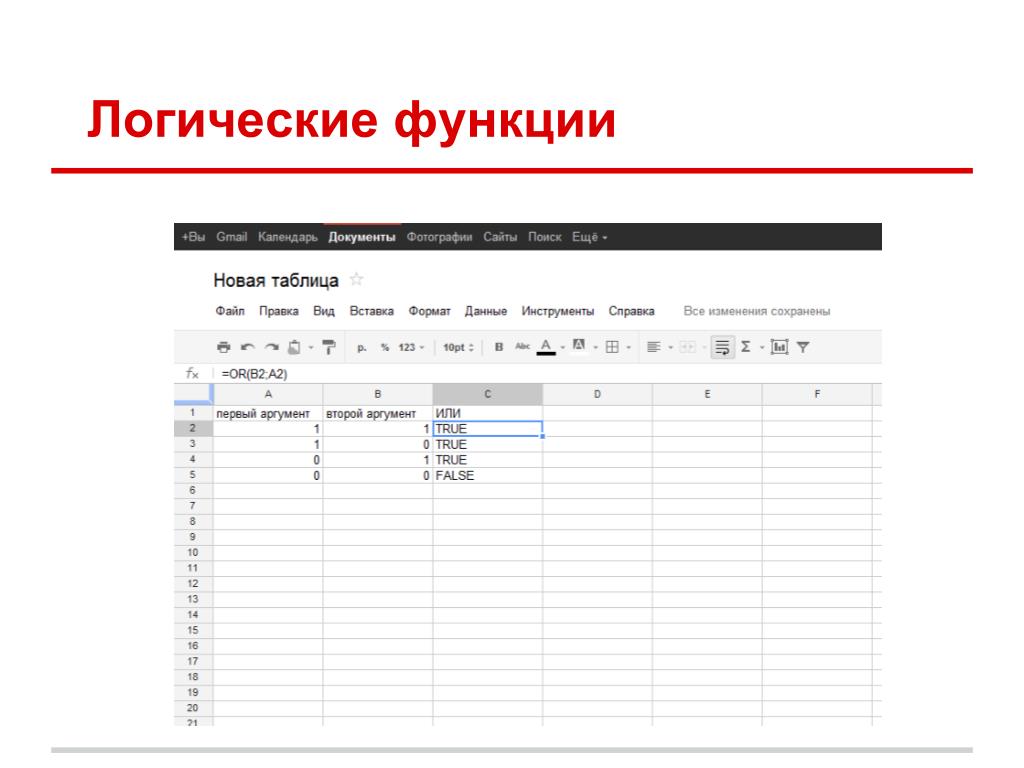Click the fx formula icon
The image size is (1024, 768).
[x=192, y=374]
